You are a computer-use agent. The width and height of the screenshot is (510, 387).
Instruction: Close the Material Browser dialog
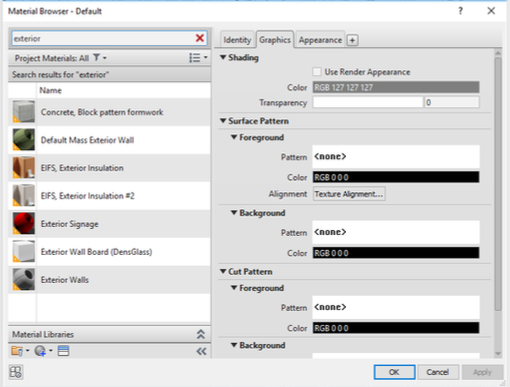click(x=491, y=11)
